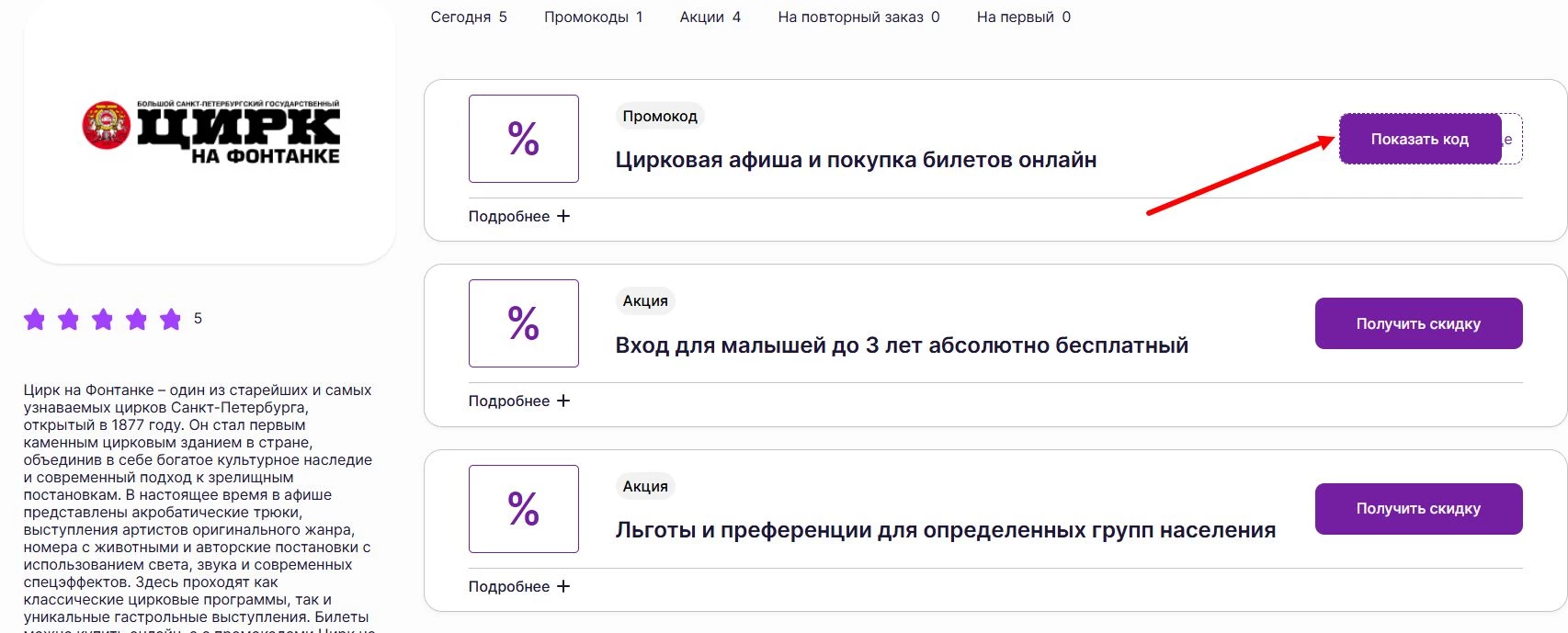The width and height of the screenshot is (1568, 633).
Task: Click the third rating star
Action: click(x=103, y=319)
